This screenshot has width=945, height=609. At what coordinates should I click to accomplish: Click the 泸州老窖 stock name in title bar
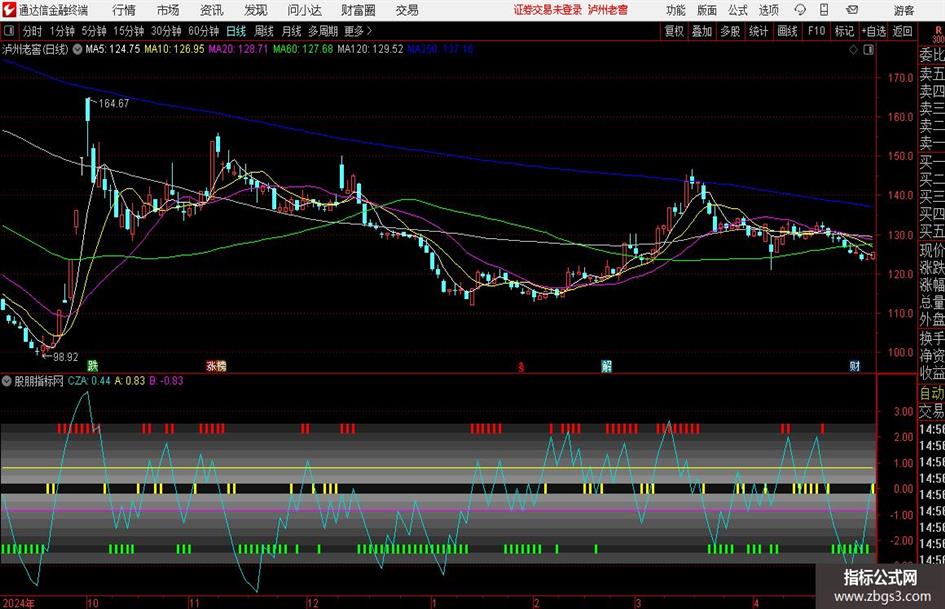click(x=608, y=10)
